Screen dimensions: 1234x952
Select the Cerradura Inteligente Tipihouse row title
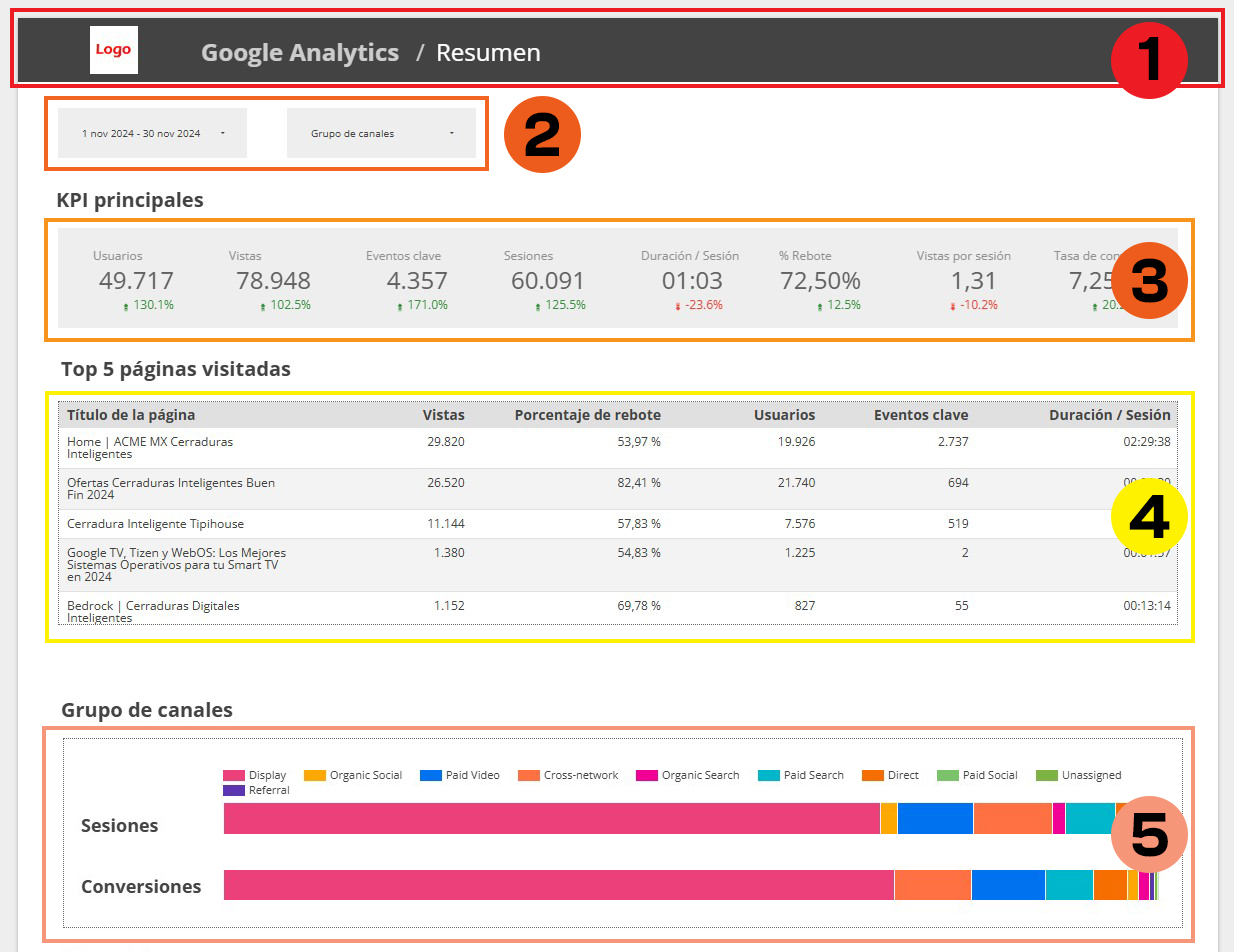click(x=155, y=524)
